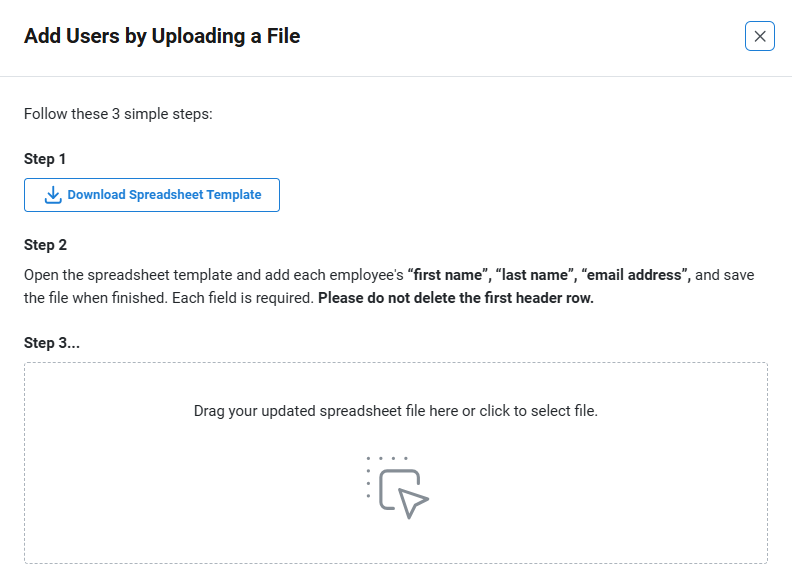Click the drag-and-drop cursor icon
This screenshot has width=792, height=587.
tap(398, 488)
